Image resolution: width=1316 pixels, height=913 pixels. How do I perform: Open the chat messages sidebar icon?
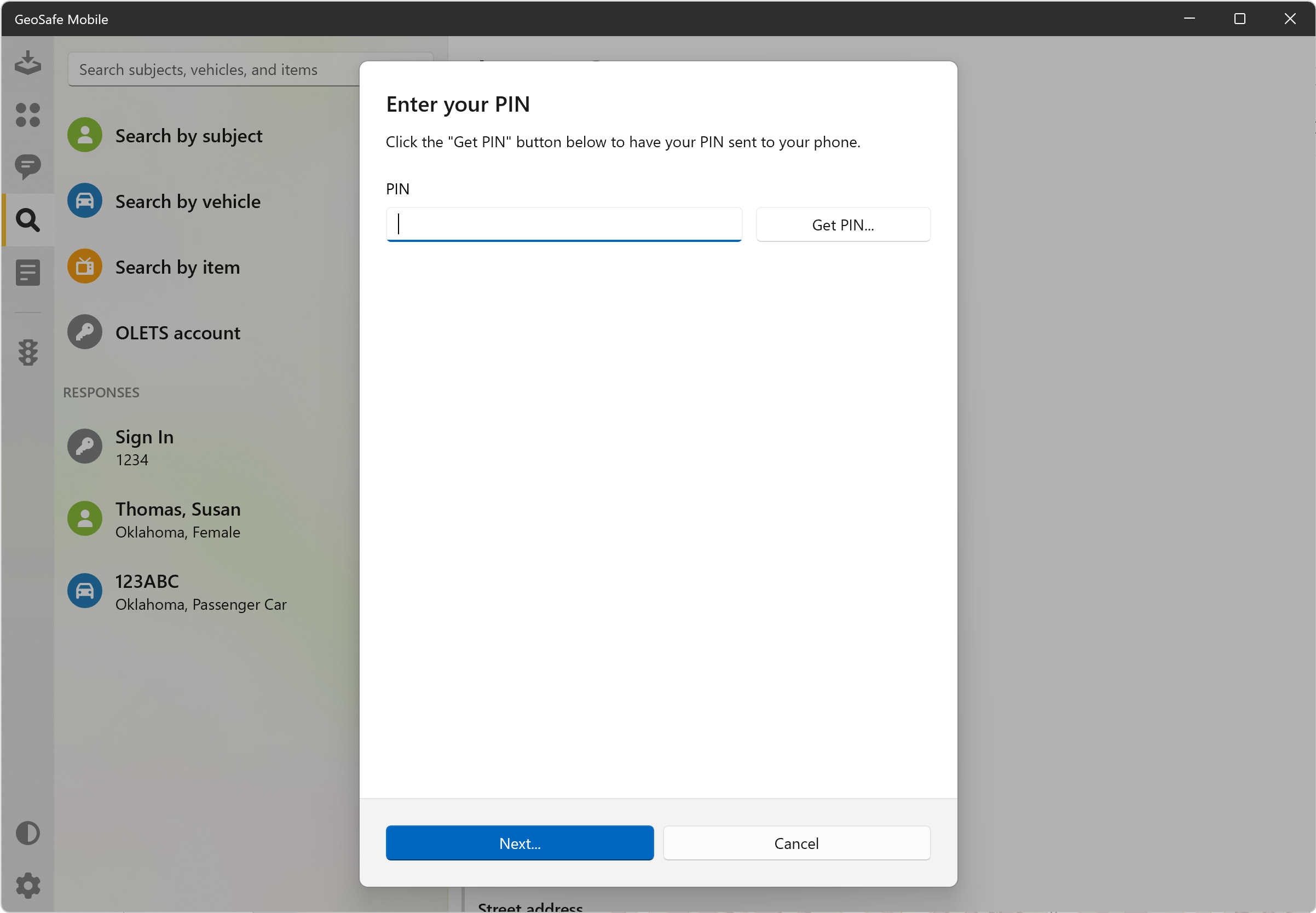27,166
